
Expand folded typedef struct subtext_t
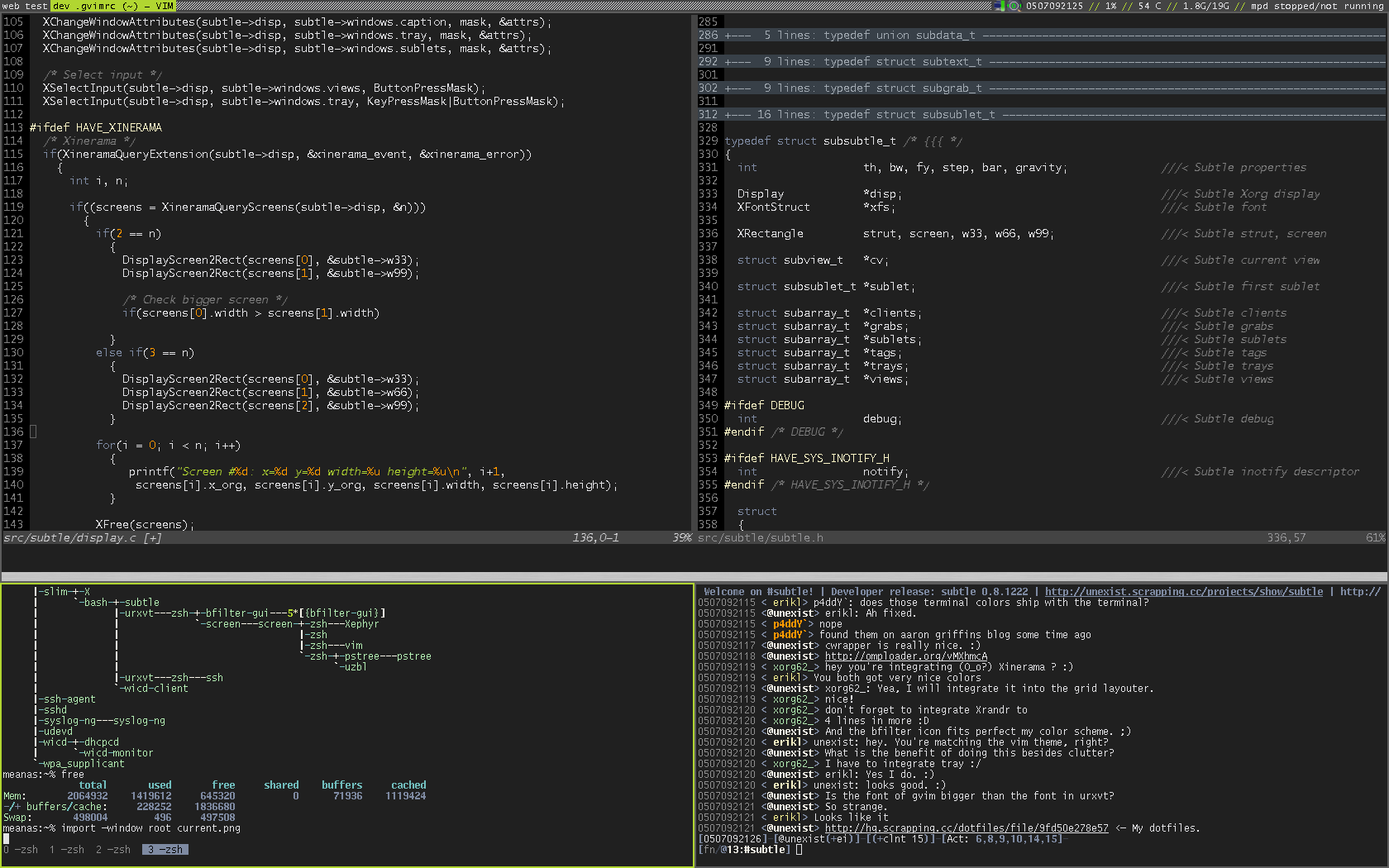pos(902,62)
